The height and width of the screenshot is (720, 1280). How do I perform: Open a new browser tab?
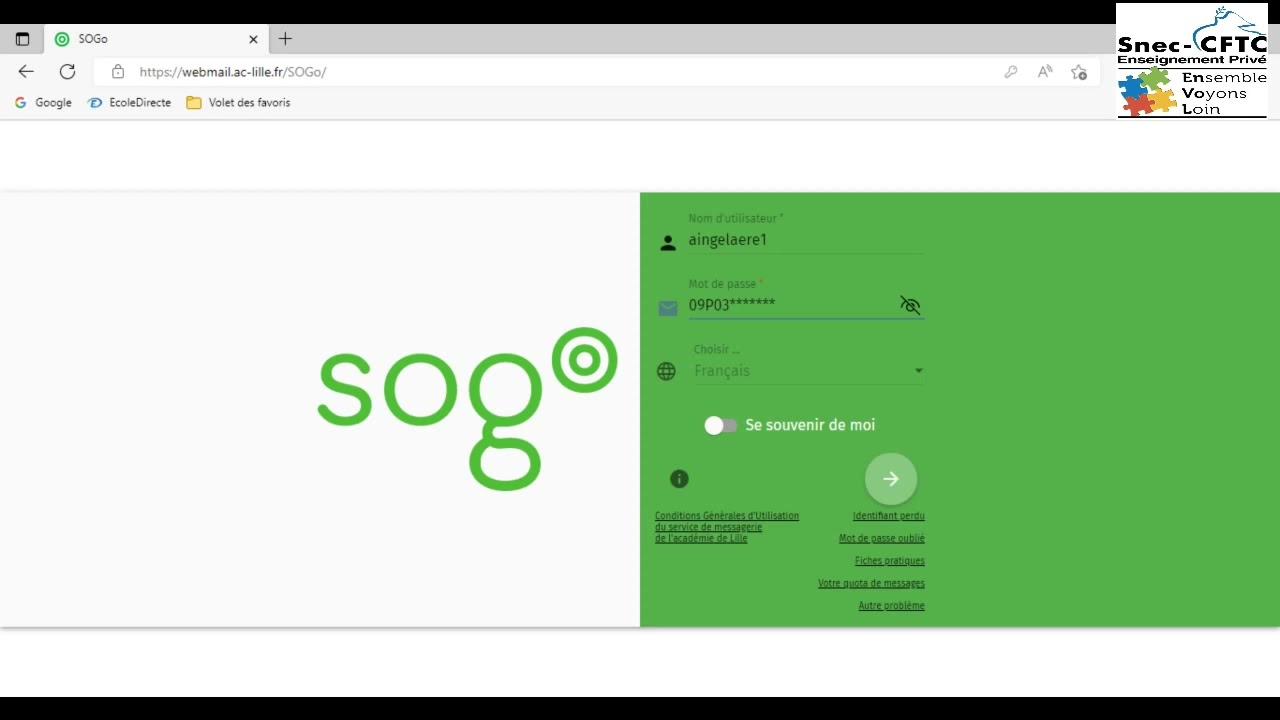pos(285,39)
